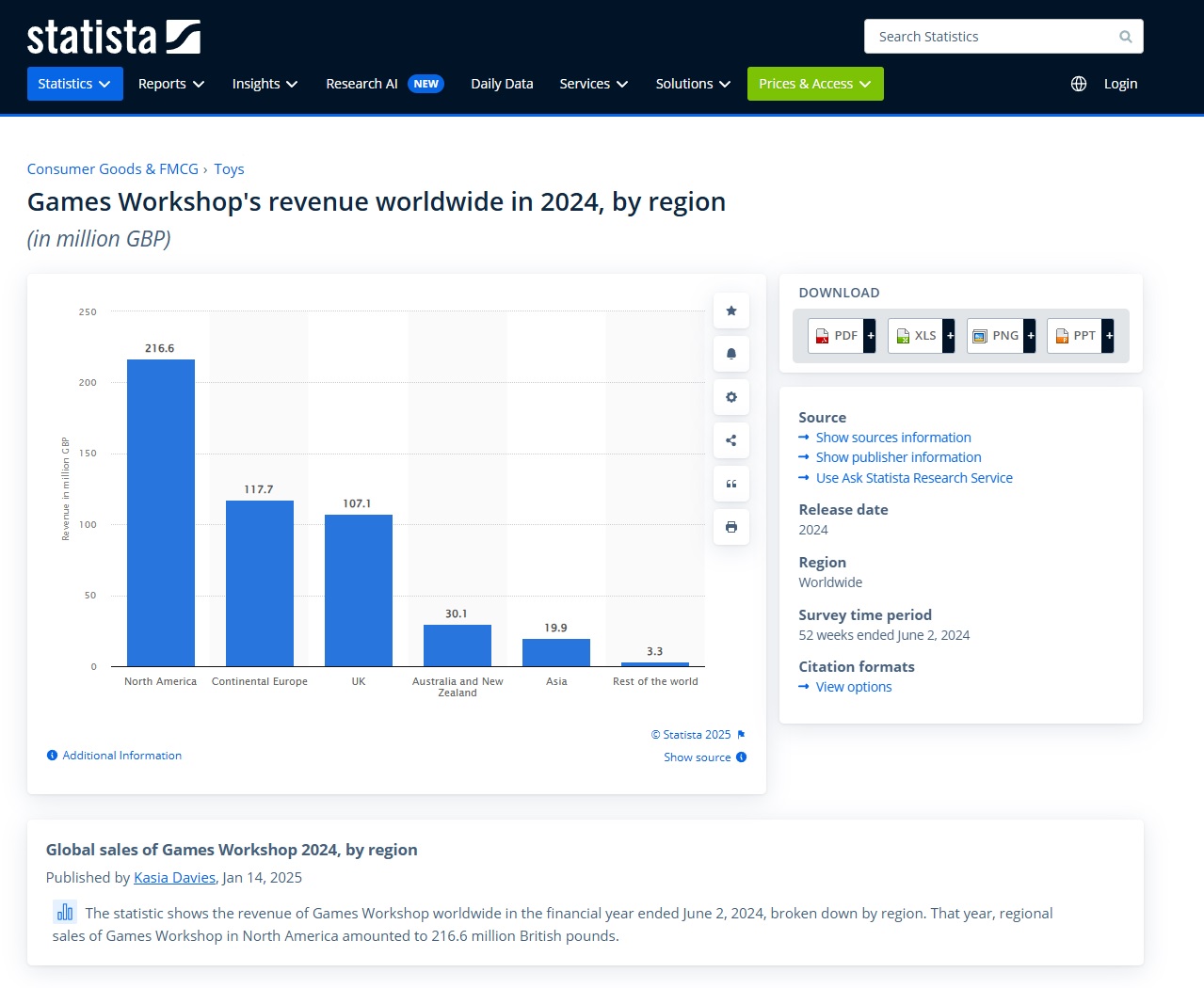Click the Statista 2025 flag icon
Image resolution: width=1204 pixels, height=988 pixels.
coord(742,735)
